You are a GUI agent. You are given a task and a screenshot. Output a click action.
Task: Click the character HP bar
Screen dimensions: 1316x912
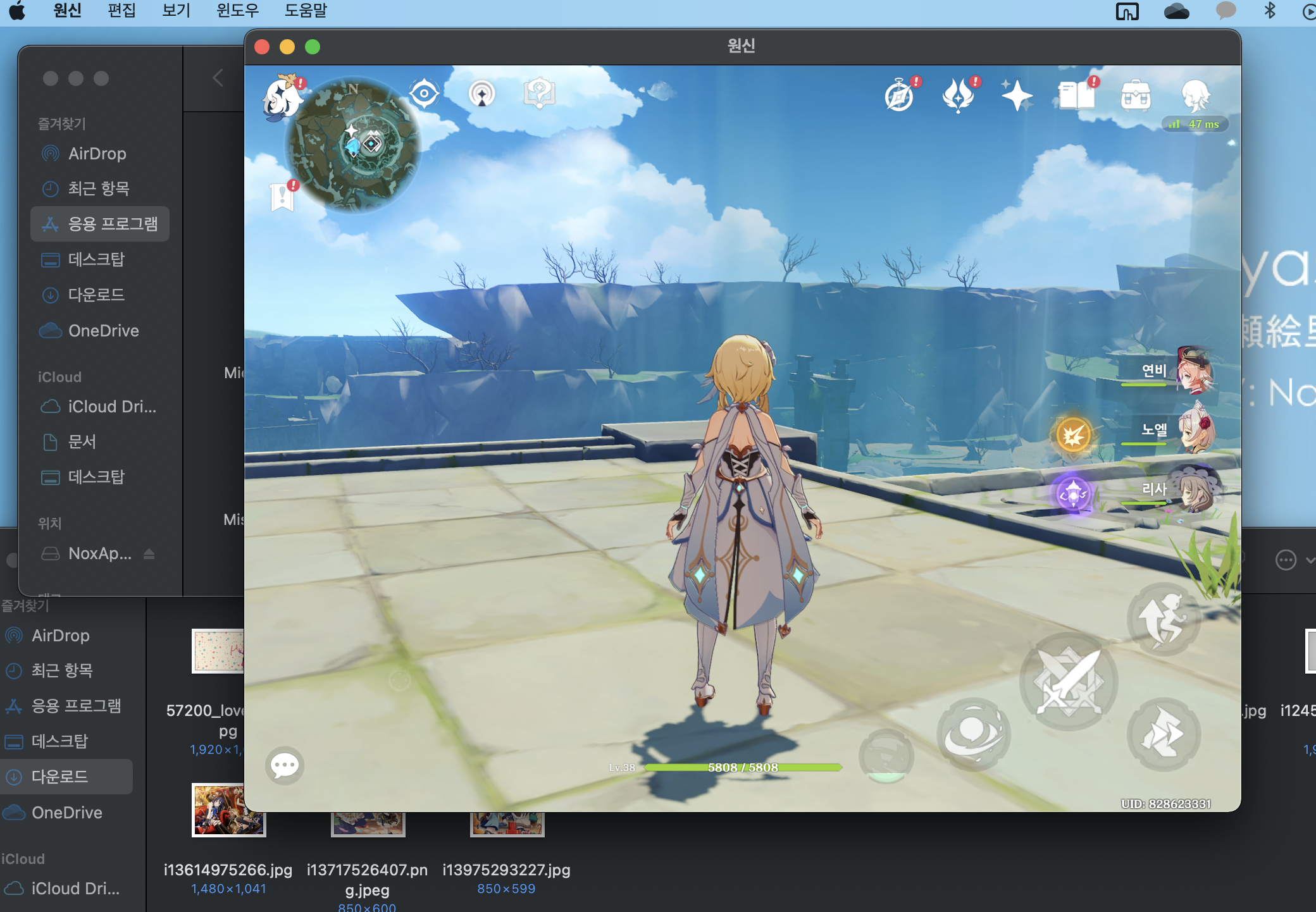coord(743,767)
